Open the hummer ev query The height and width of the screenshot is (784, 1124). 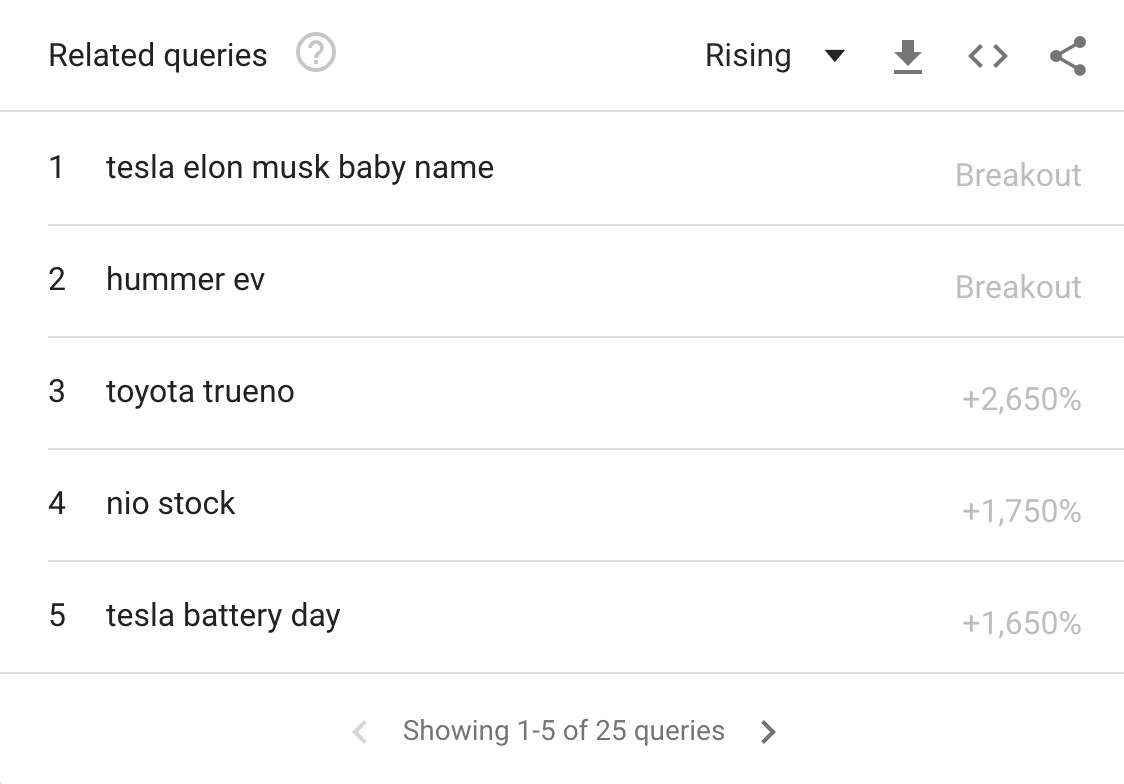(x=185, y=279)
